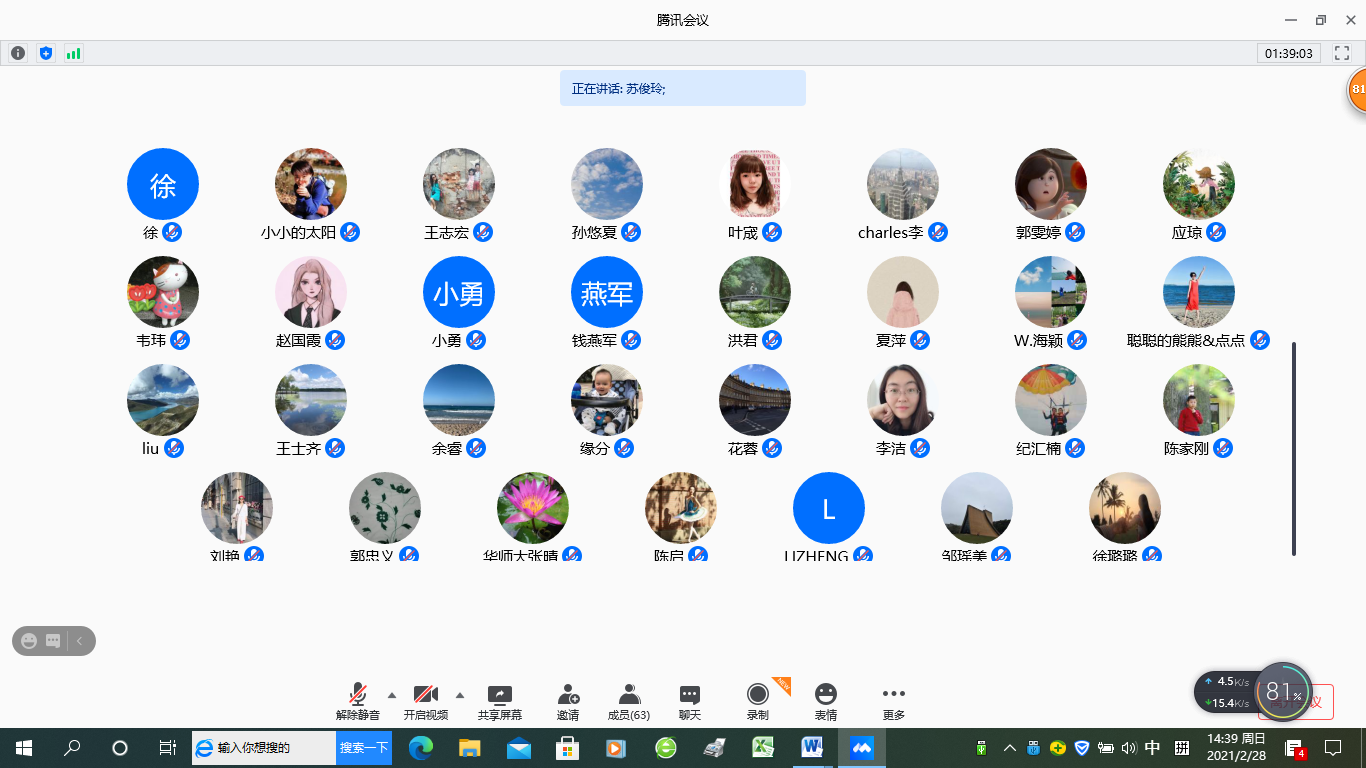The height and width of the screenshot is (768, 1366).
Task: Open the Chat (聊天) panel
Action: click(x=690, y=702)
